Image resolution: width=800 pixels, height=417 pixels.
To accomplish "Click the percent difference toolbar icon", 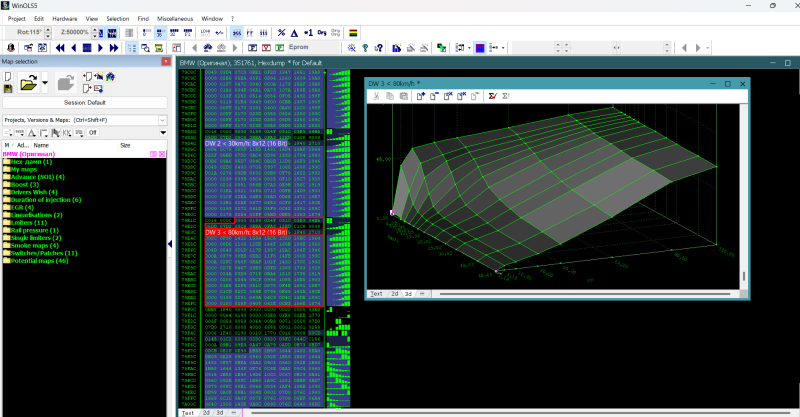I will [x=281, y=33].
